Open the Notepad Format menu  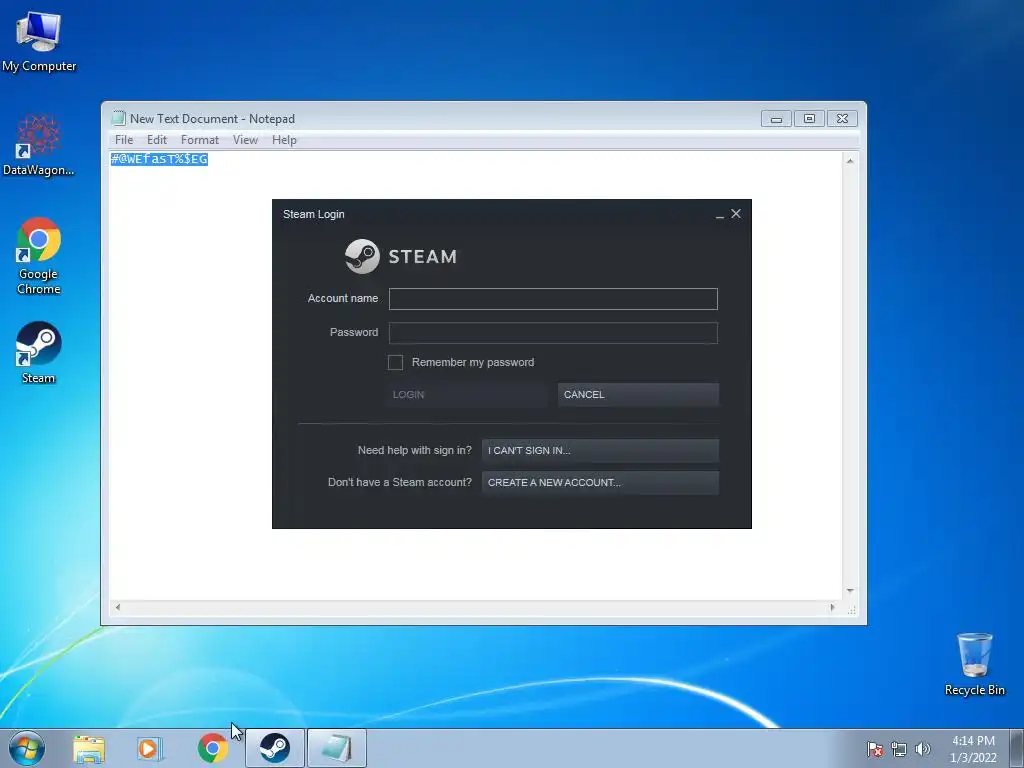200,140
